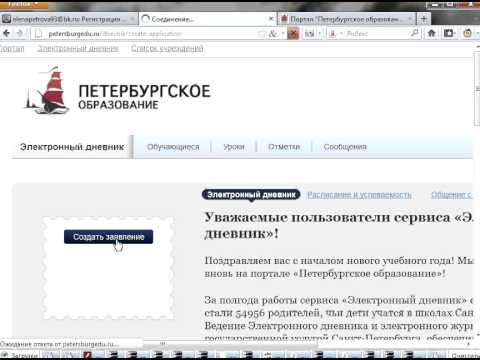Image resolution: width=480 pixels, height=360 pixels.
Task: Stop page loading with the red X button
Action: [x=293, y=33]
